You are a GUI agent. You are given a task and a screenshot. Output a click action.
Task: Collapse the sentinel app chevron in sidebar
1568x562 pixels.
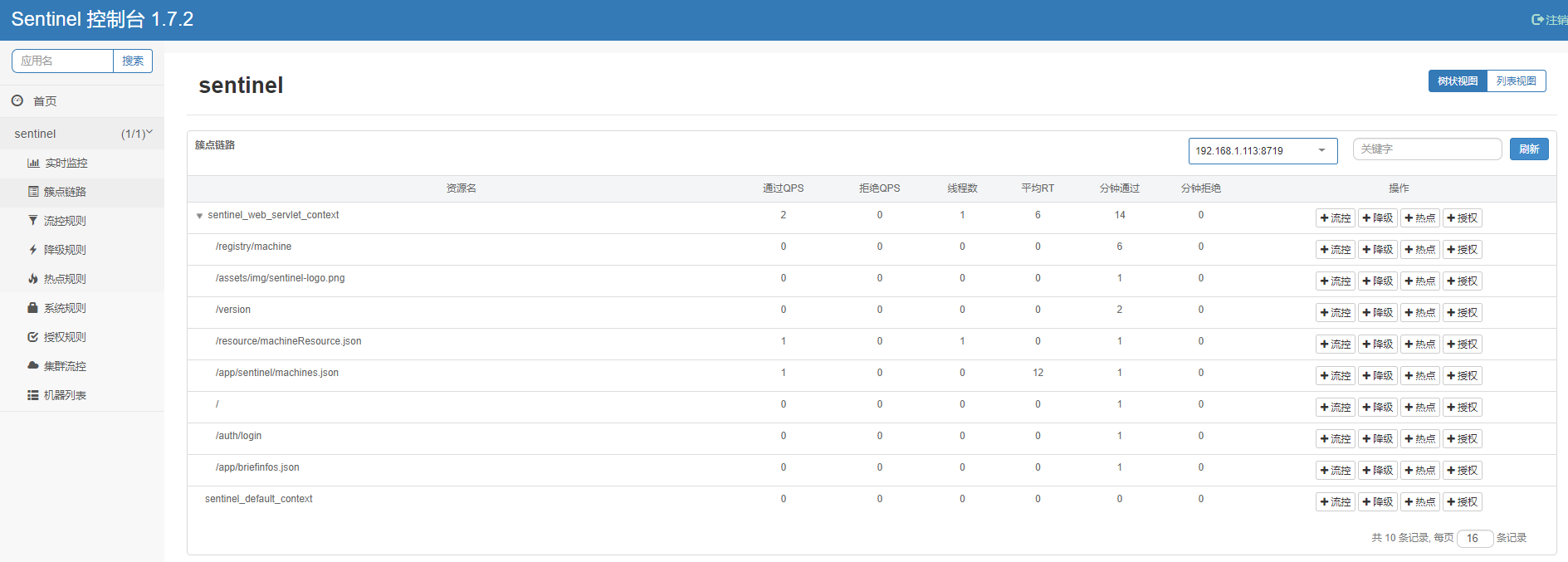pyautogui.click(x=149, y=132)
